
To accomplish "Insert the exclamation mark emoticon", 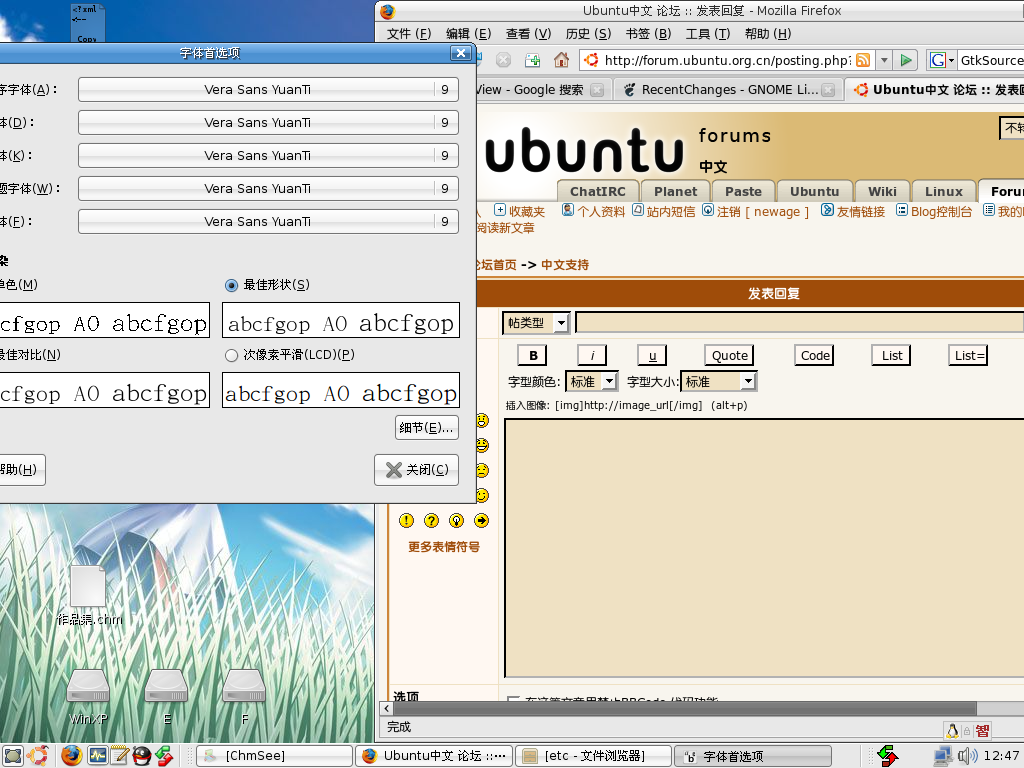I will tap(406, 520).
